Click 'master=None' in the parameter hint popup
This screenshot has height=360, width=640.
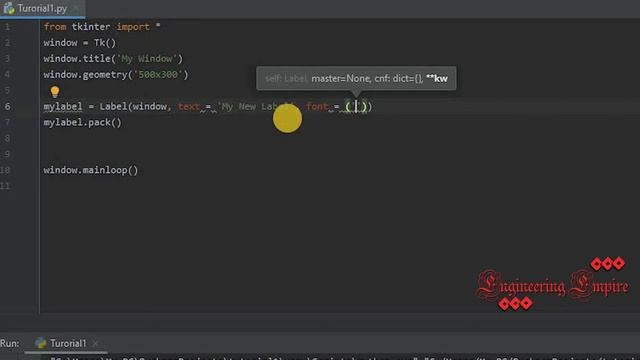tap(341, 78)
